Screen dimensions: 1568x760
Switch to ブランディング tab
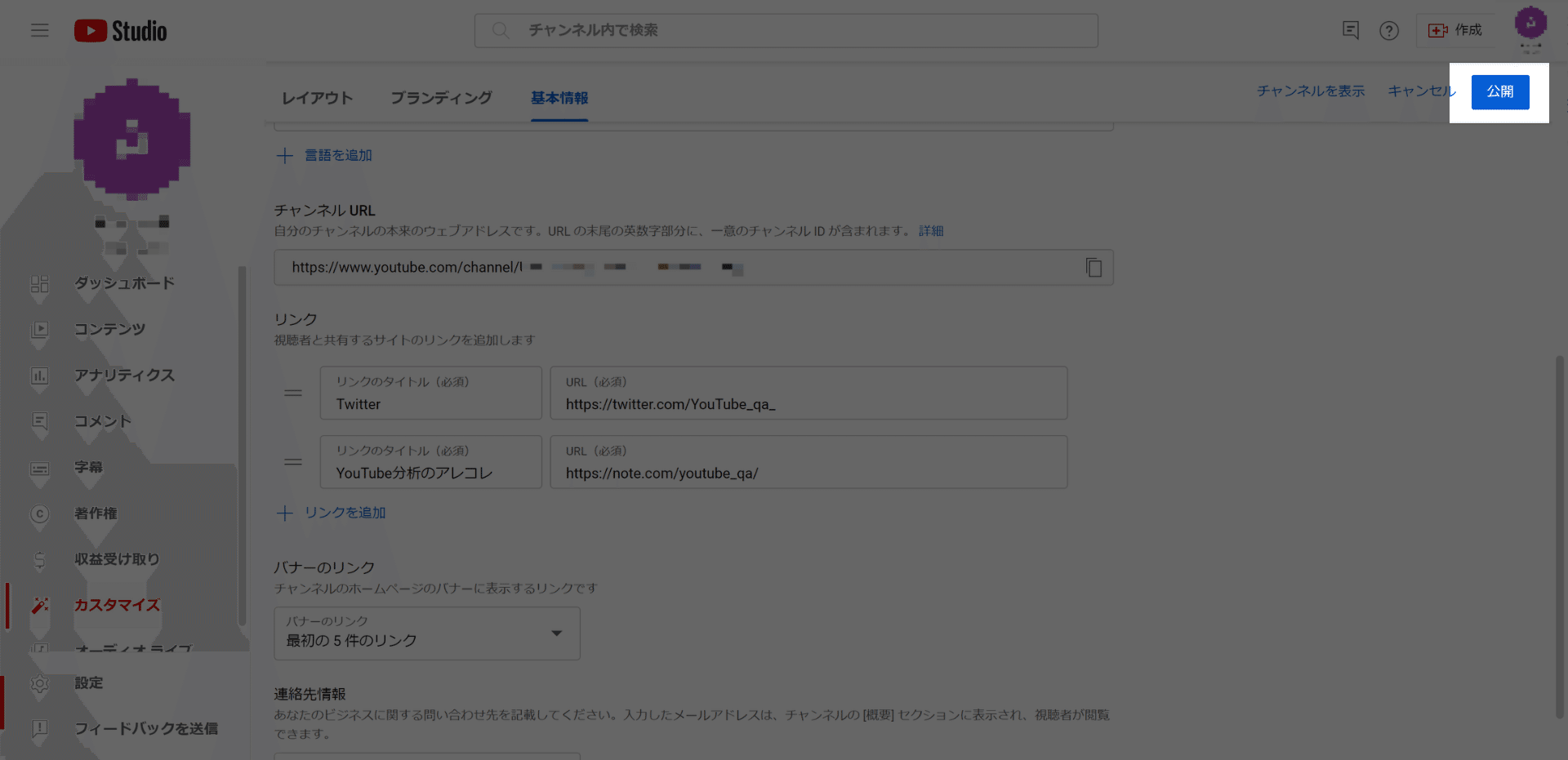pos(441,98)
